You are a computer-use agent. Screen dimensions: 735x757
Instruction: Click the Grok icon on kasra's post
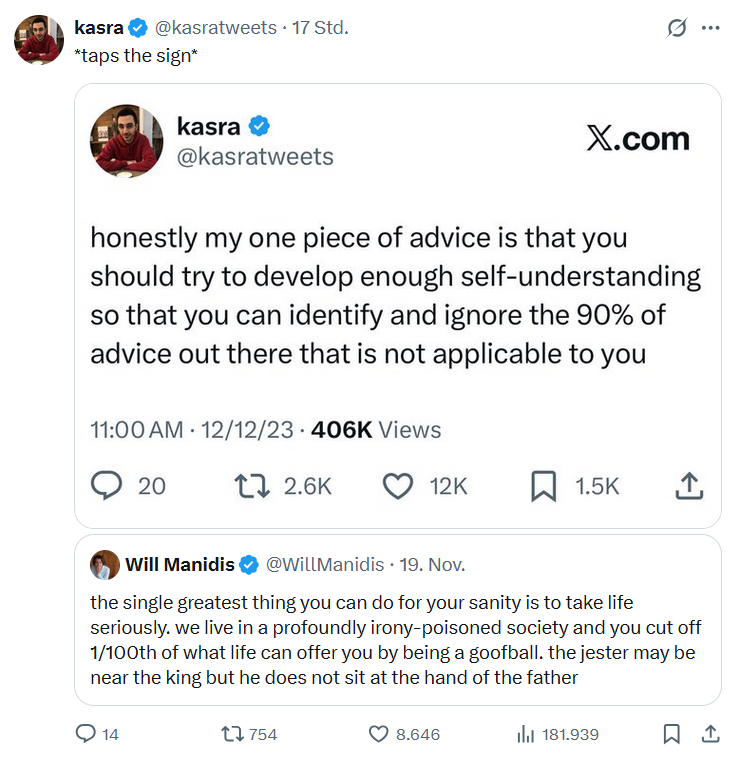[677, 28]
